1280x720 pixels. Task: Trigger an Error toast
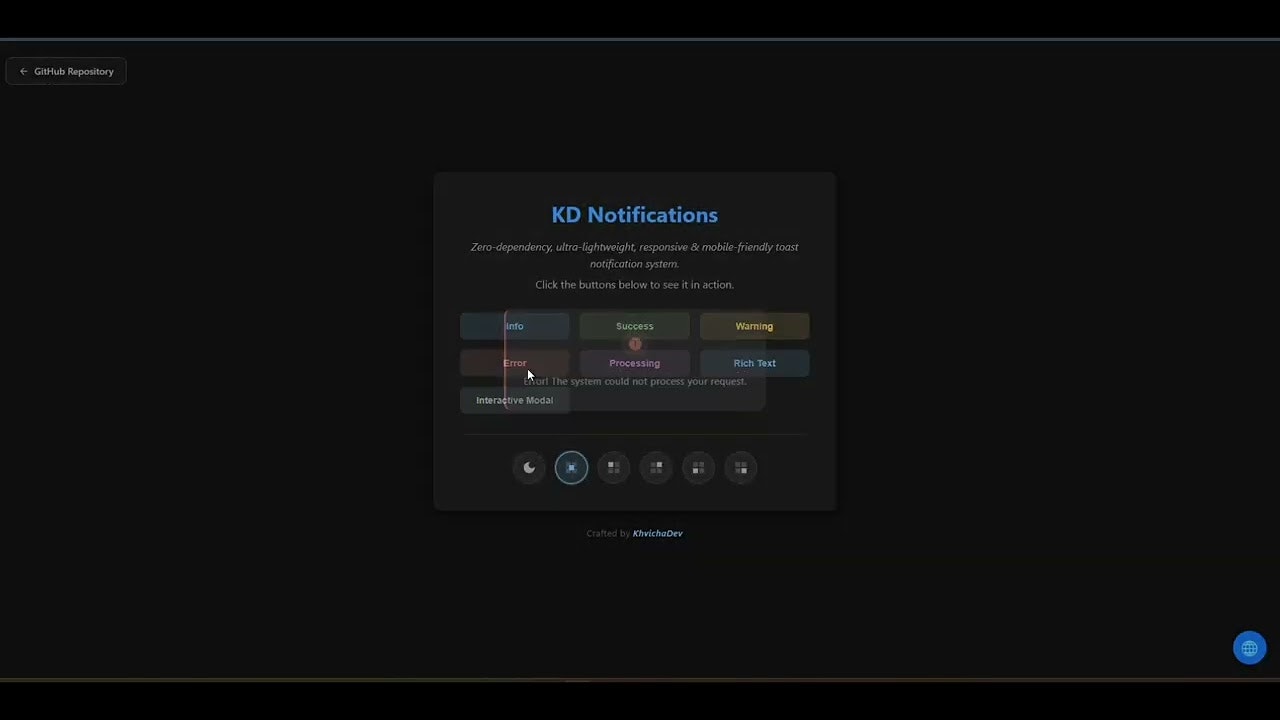click(514, 362)
